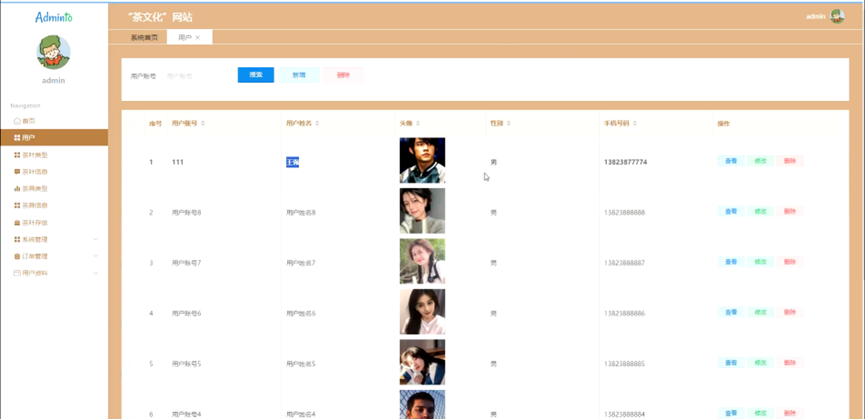The width and height of the screenshot is (865, 419).
Task: Click 查看 in the 用户账号6 row
Action: 730,312
